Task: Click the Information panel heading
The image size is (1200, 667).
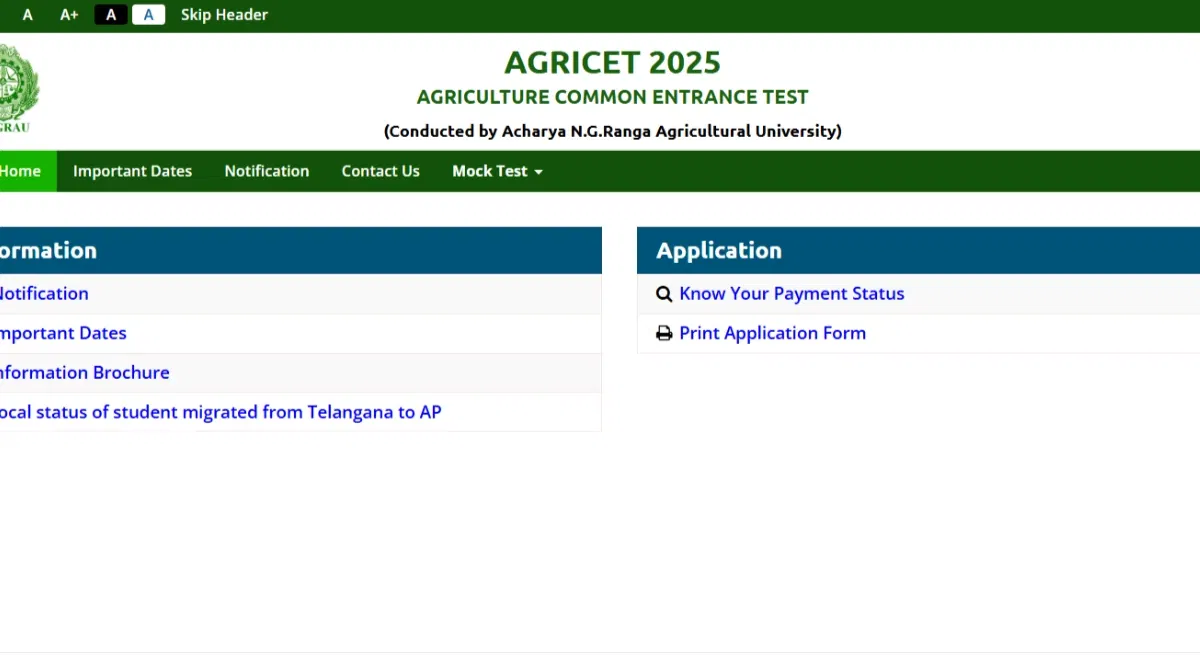Action: tap(300, 251)
